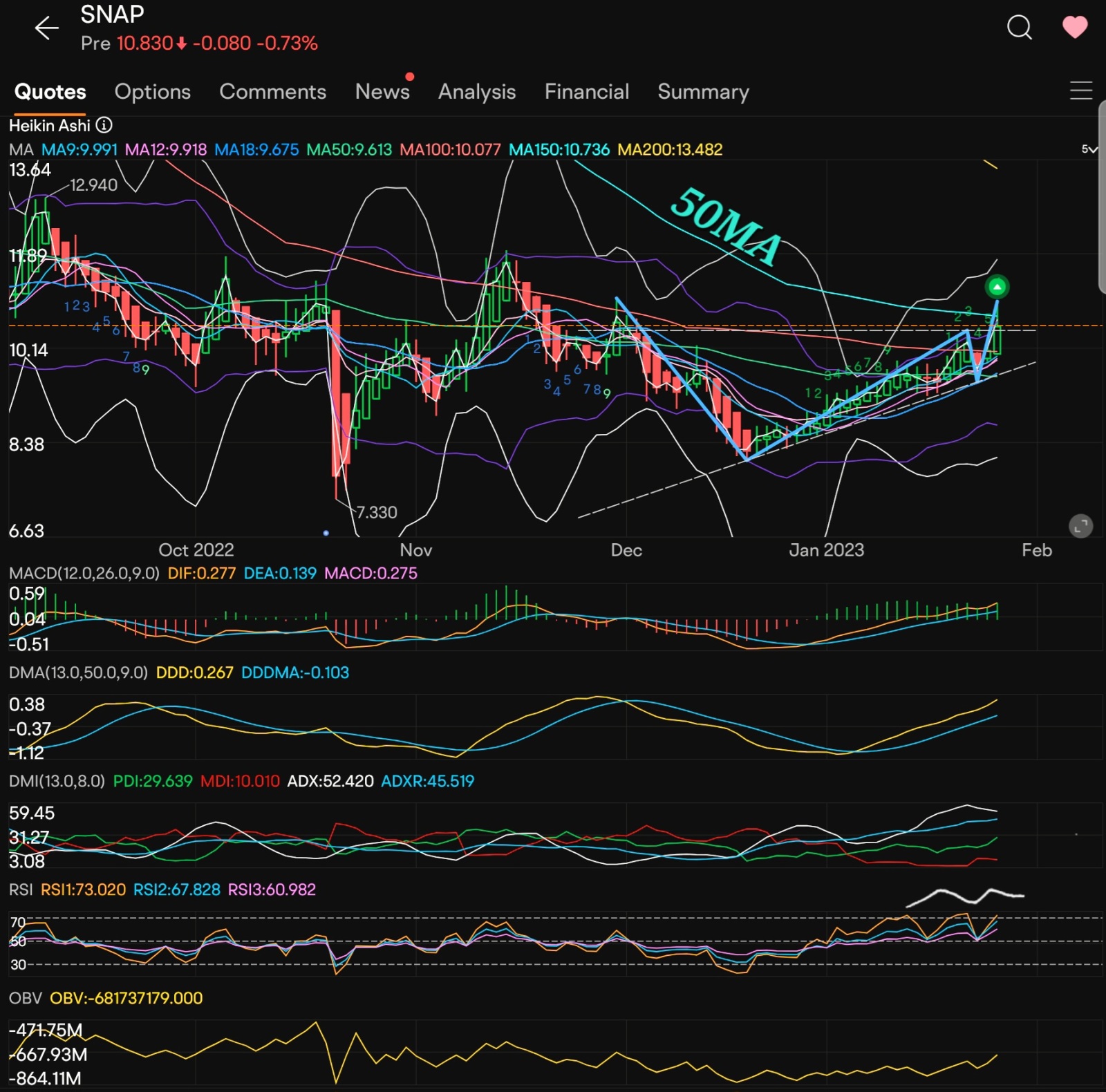Image resolution: width=1106 pixels, height=1092 pixels.
Task: Open the Financial tab
Action: coord(587,92)
